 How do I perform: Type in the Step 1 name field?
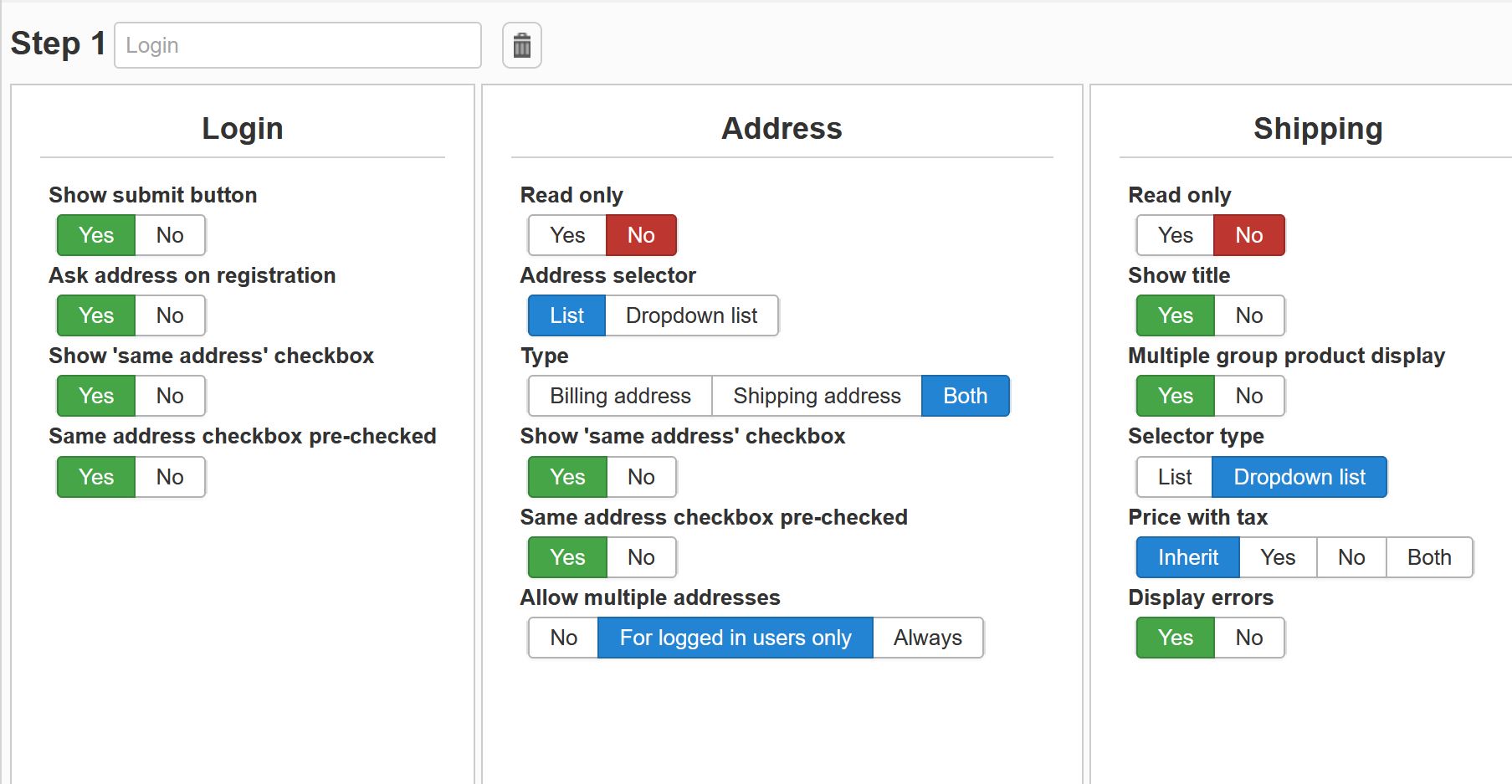[x=297, y=45]
